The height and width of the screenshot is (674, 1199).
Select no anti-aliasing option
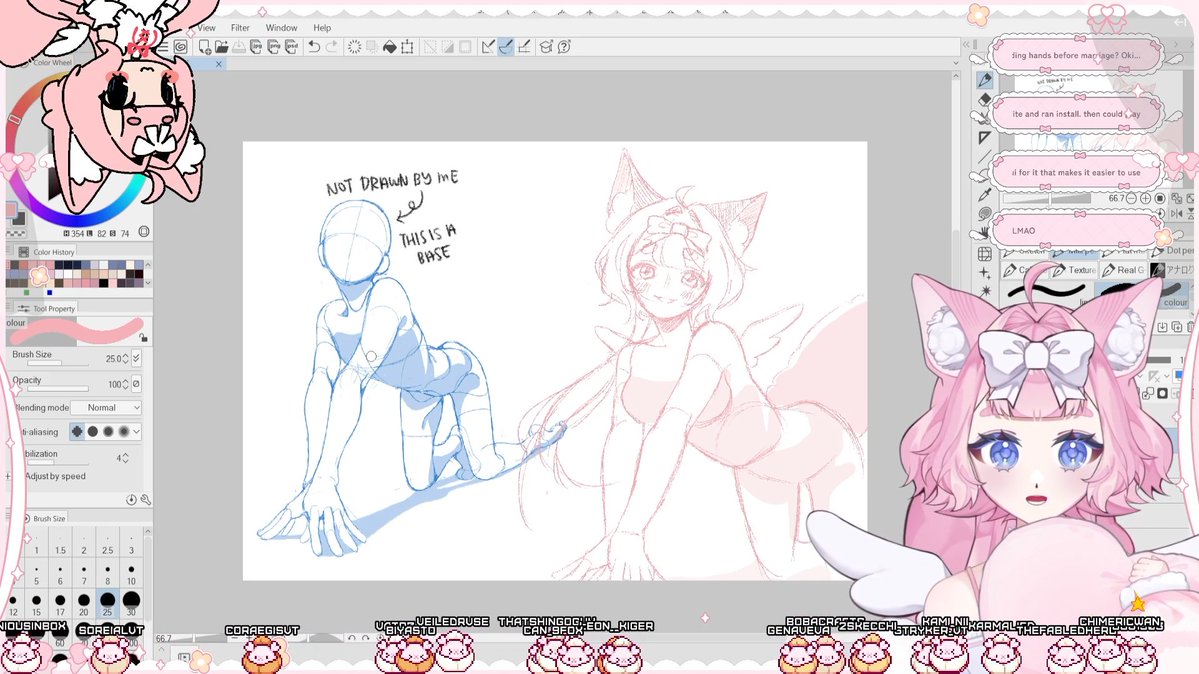[x=77, y=432]
